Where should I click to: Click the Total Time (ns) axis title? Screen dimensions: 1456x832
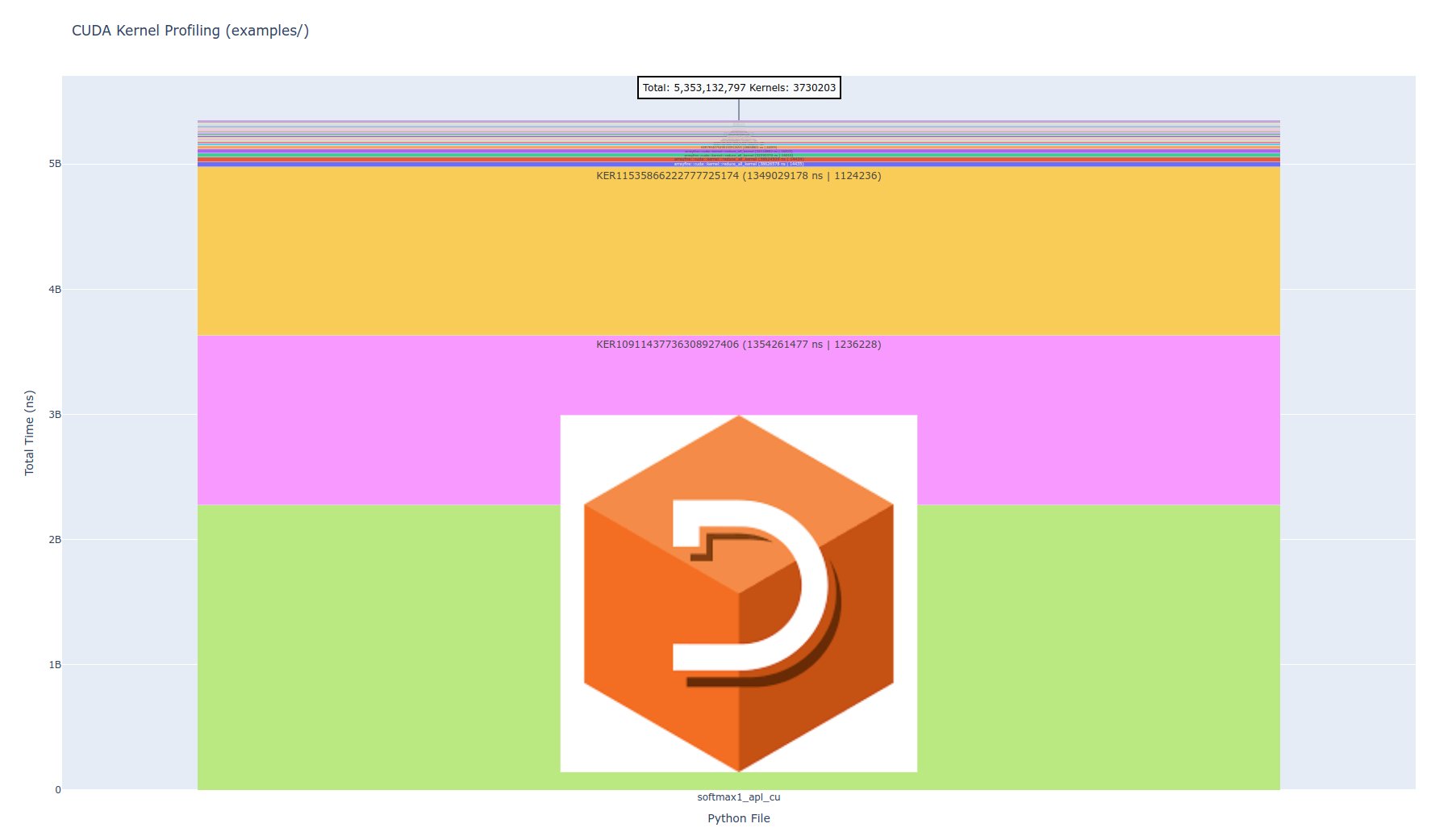(x=30, y=433)
